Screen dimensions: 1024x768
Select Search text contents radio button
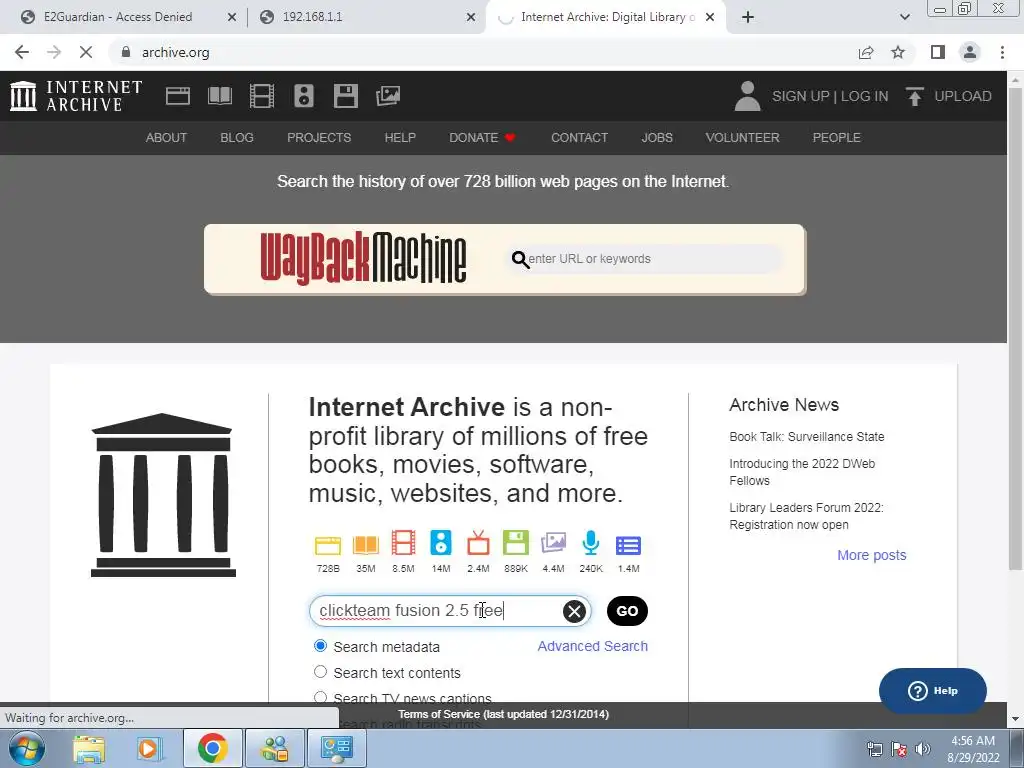pos(320,671)
